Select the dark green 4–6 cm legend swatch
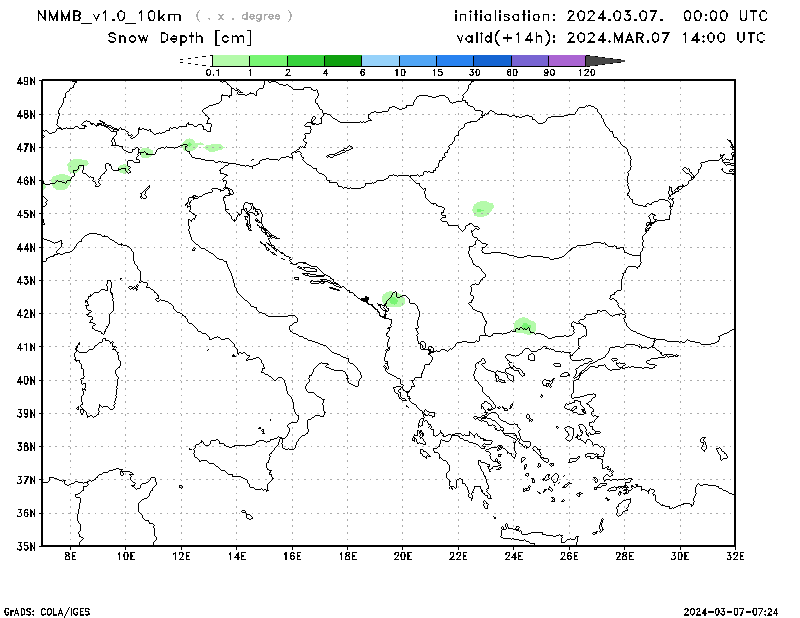Image resolution: width=800 pixels, height=618 pixels. (343, 61)
